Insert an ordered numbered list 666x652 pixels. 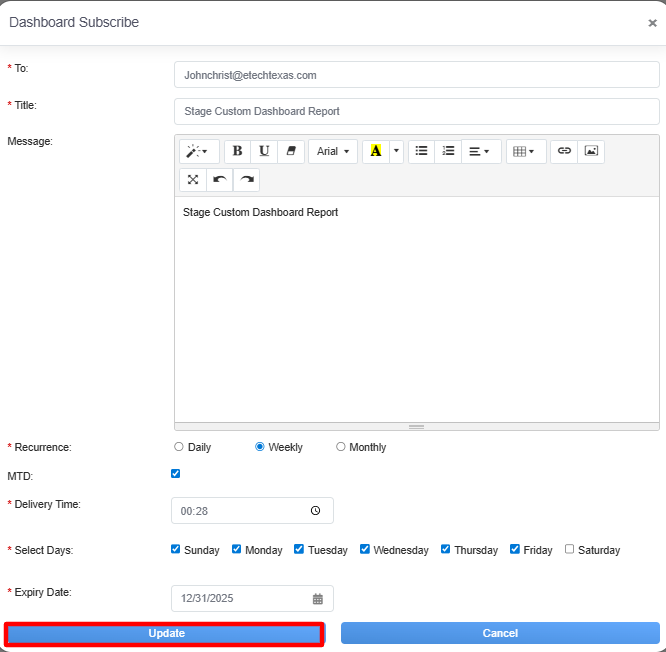(x=448, y=151)
